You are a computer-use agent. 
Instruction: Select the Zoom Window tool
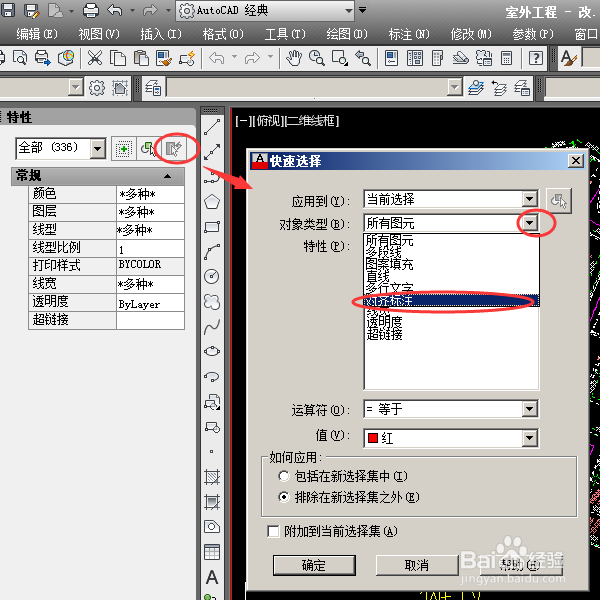pos(340,58)
